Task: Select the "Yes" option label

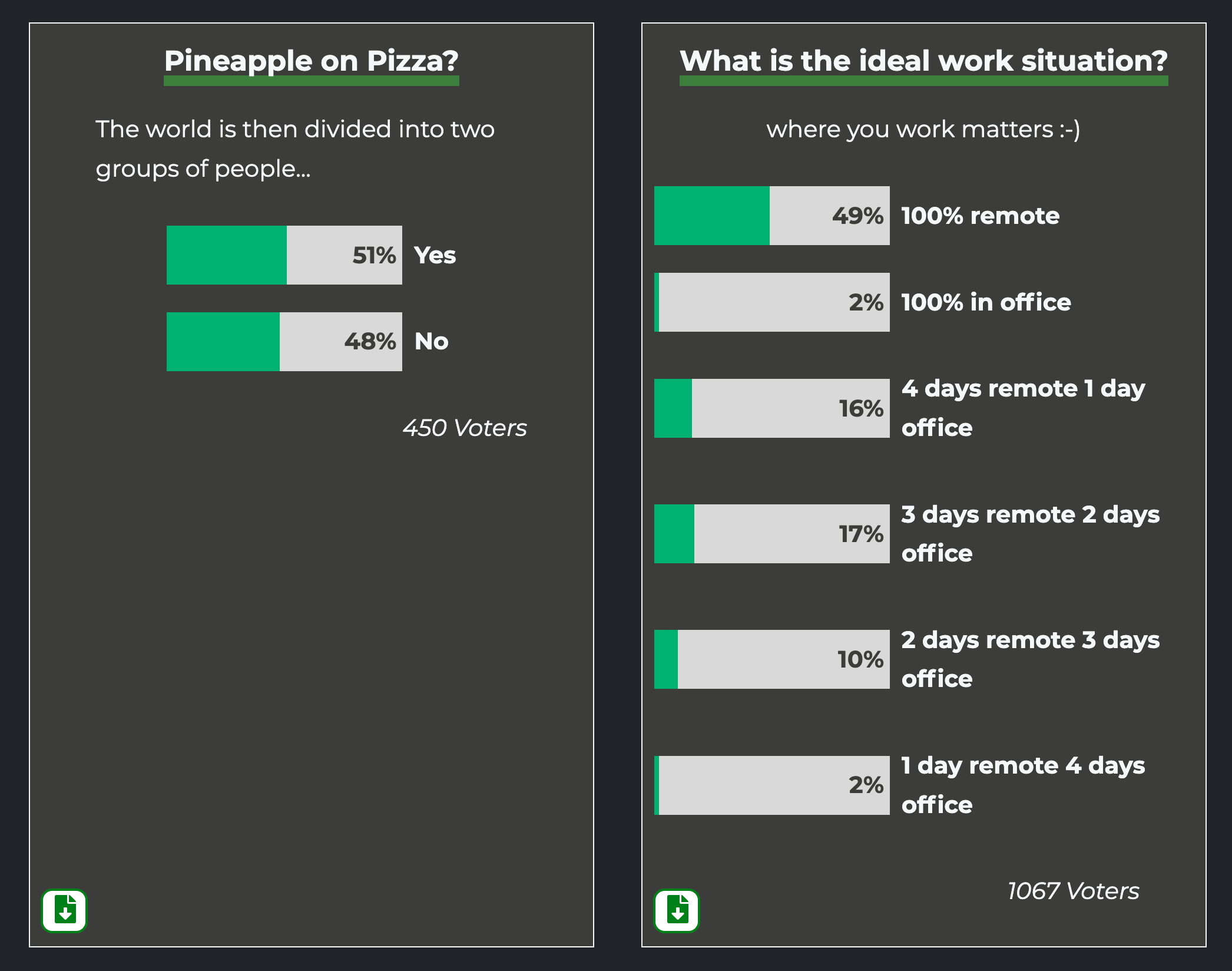Action: click(x=435, y=255)
